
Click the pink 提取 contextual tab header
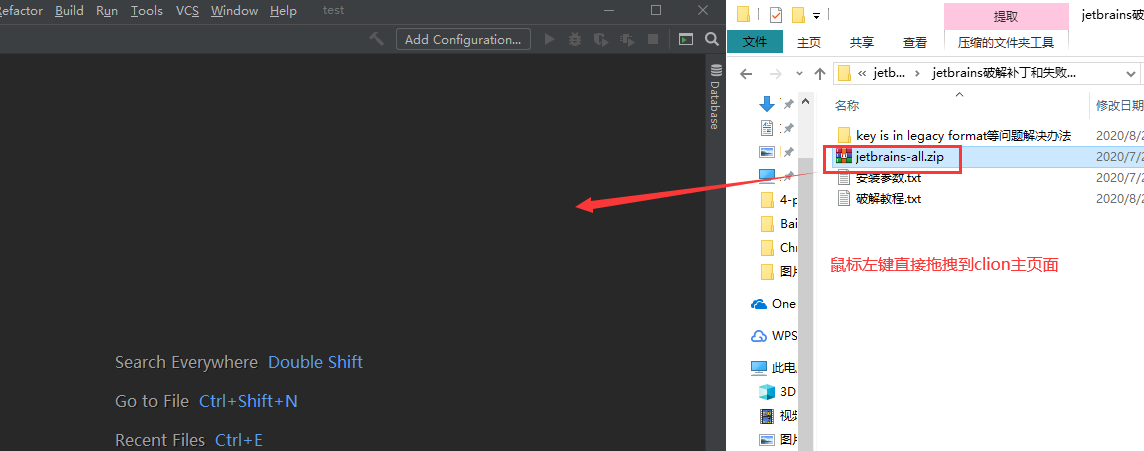[1006, 16]
